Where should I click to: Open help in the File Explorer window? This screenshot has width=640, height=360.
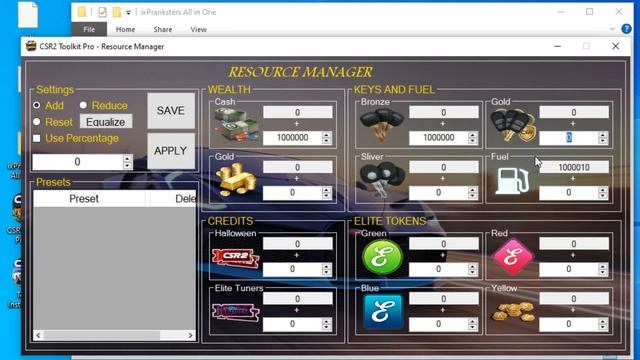click(x=626, y=29)
